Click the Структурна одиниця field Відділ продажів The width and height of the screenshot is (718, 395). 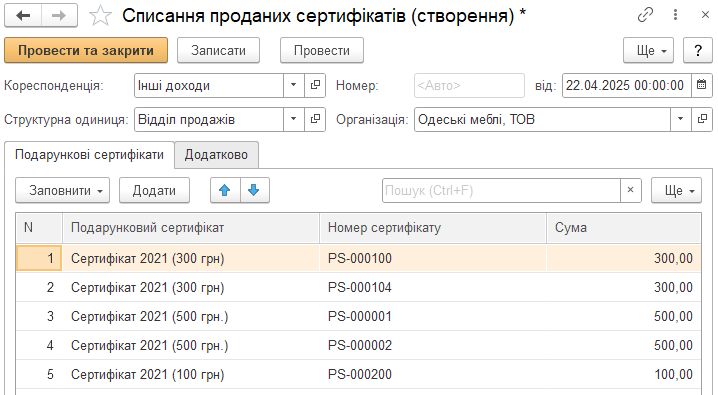(x=209, y=119)
